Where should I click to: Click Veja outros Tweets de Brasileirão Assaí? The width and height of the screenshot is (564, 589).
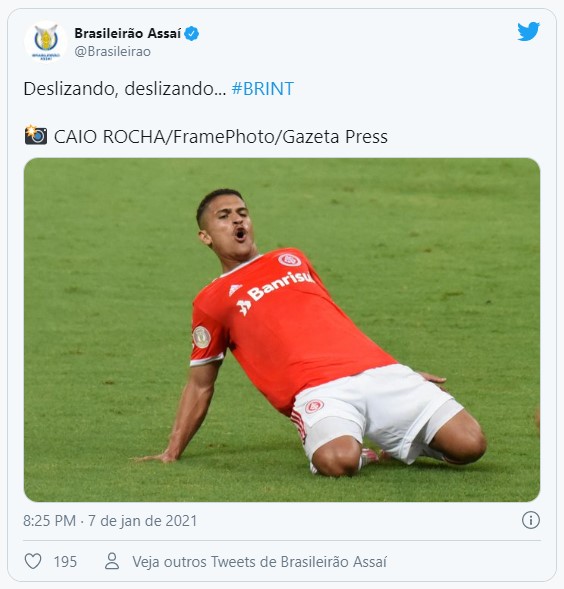coord(259,562)
